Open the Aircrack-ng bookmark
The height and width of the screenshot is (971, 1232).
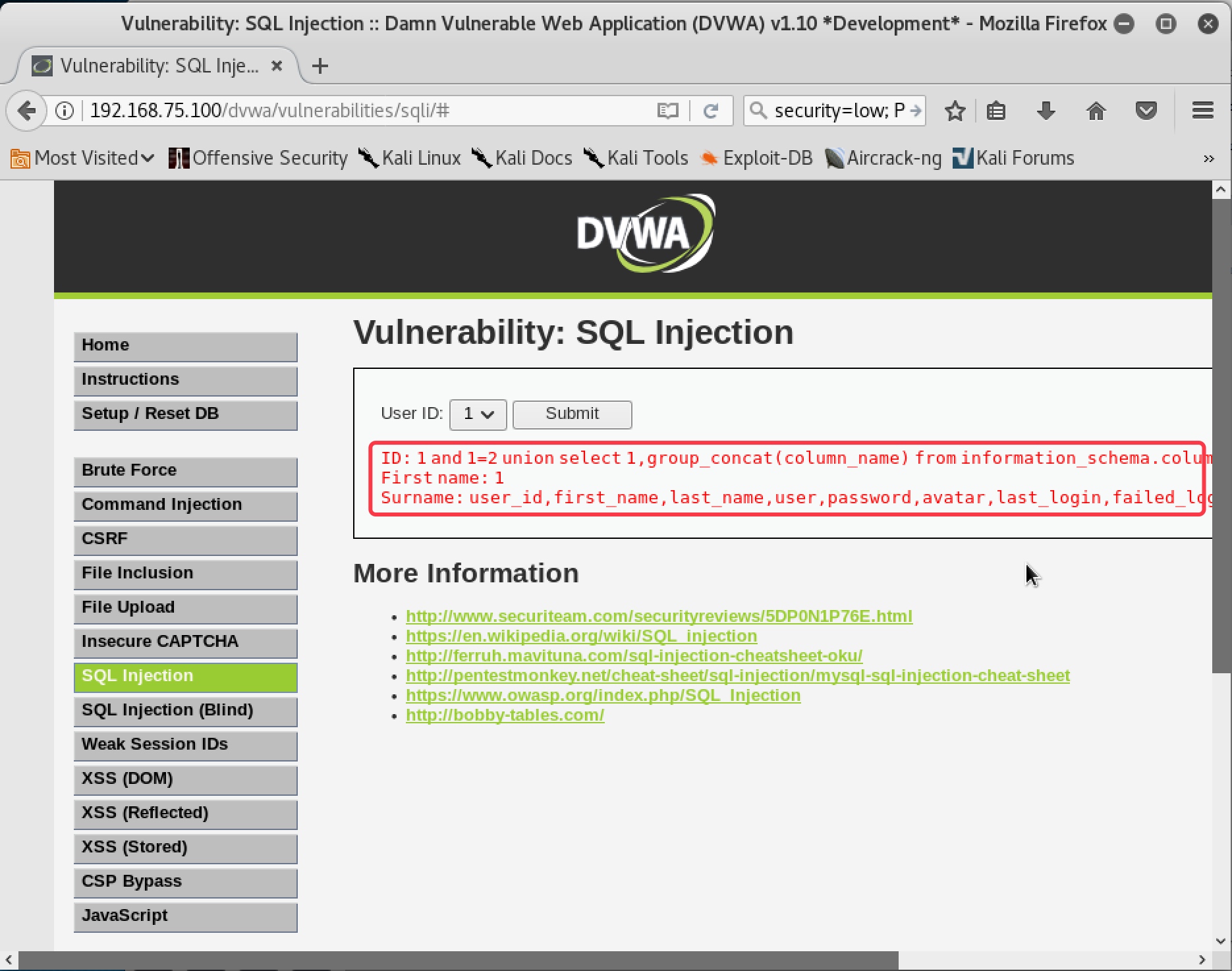[883, 158]
